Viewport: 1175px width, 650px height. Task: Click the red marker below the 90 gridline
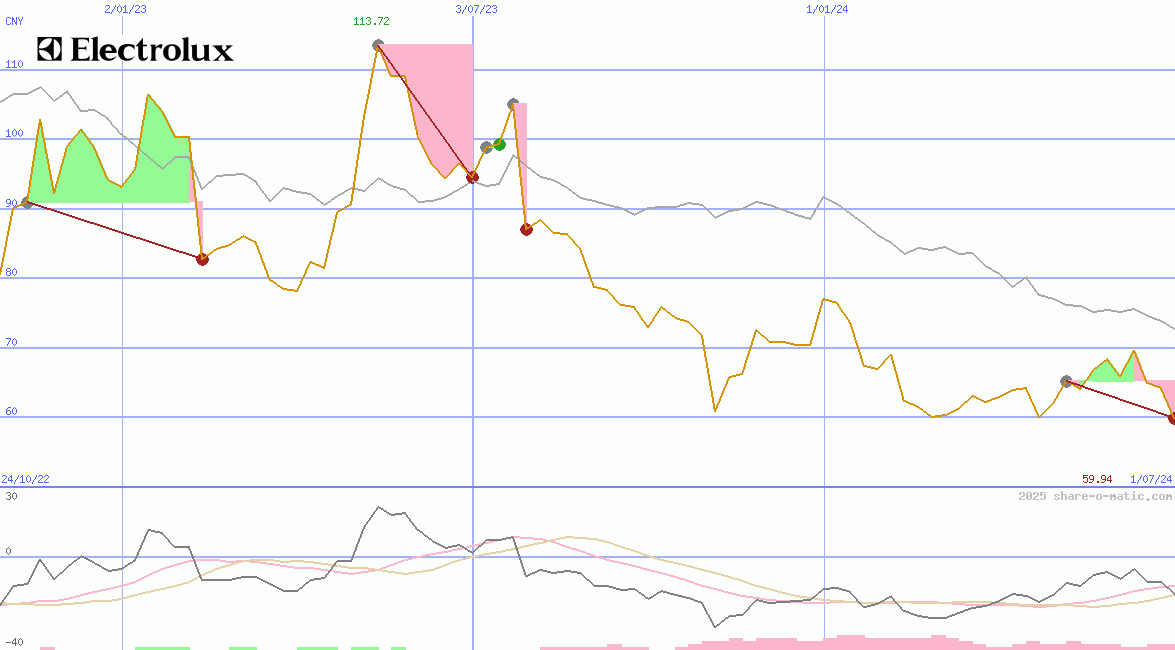coord(526,229)
